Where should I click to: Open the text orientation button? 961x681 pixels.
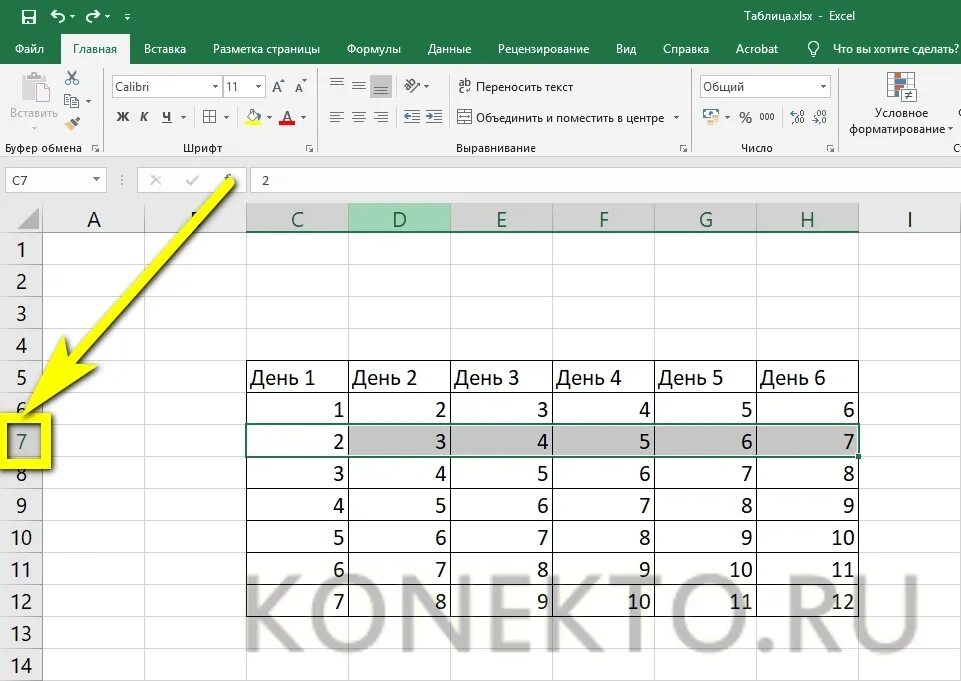pyautogui.click(x=416, y=86)
